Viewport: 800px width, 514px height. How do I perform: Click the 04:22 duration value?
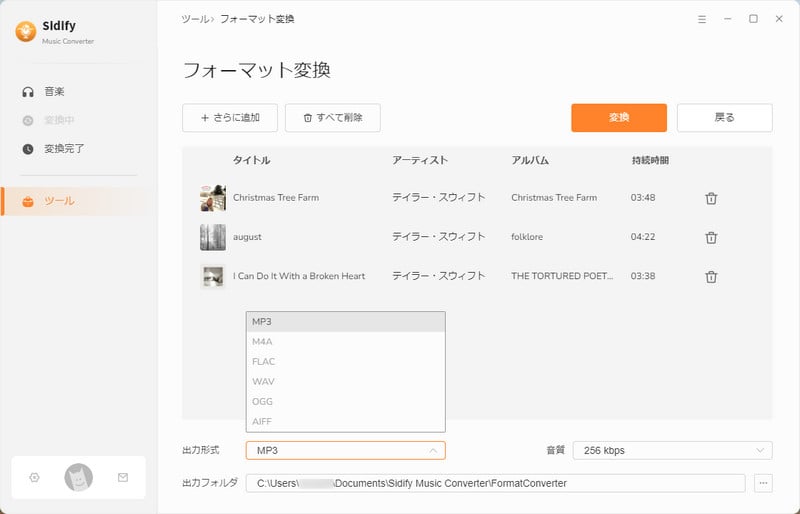coord(643,237)
